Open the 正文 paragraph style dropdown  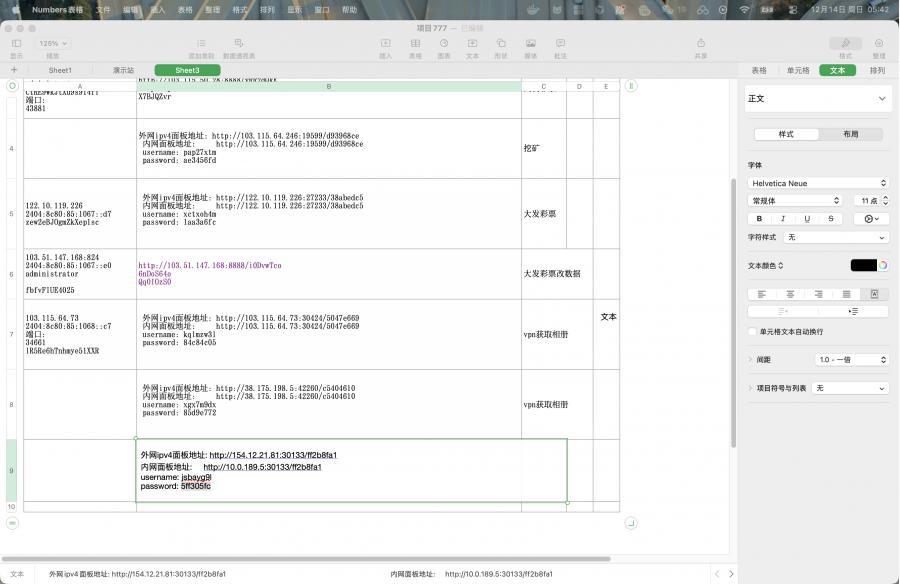tap(817, 99)
